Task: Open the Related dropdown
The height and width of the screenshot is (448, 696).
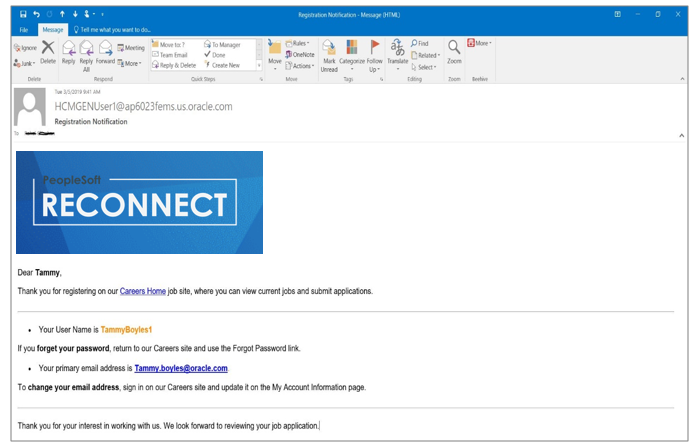Action: pyautogui.click(x=425, y=55)
